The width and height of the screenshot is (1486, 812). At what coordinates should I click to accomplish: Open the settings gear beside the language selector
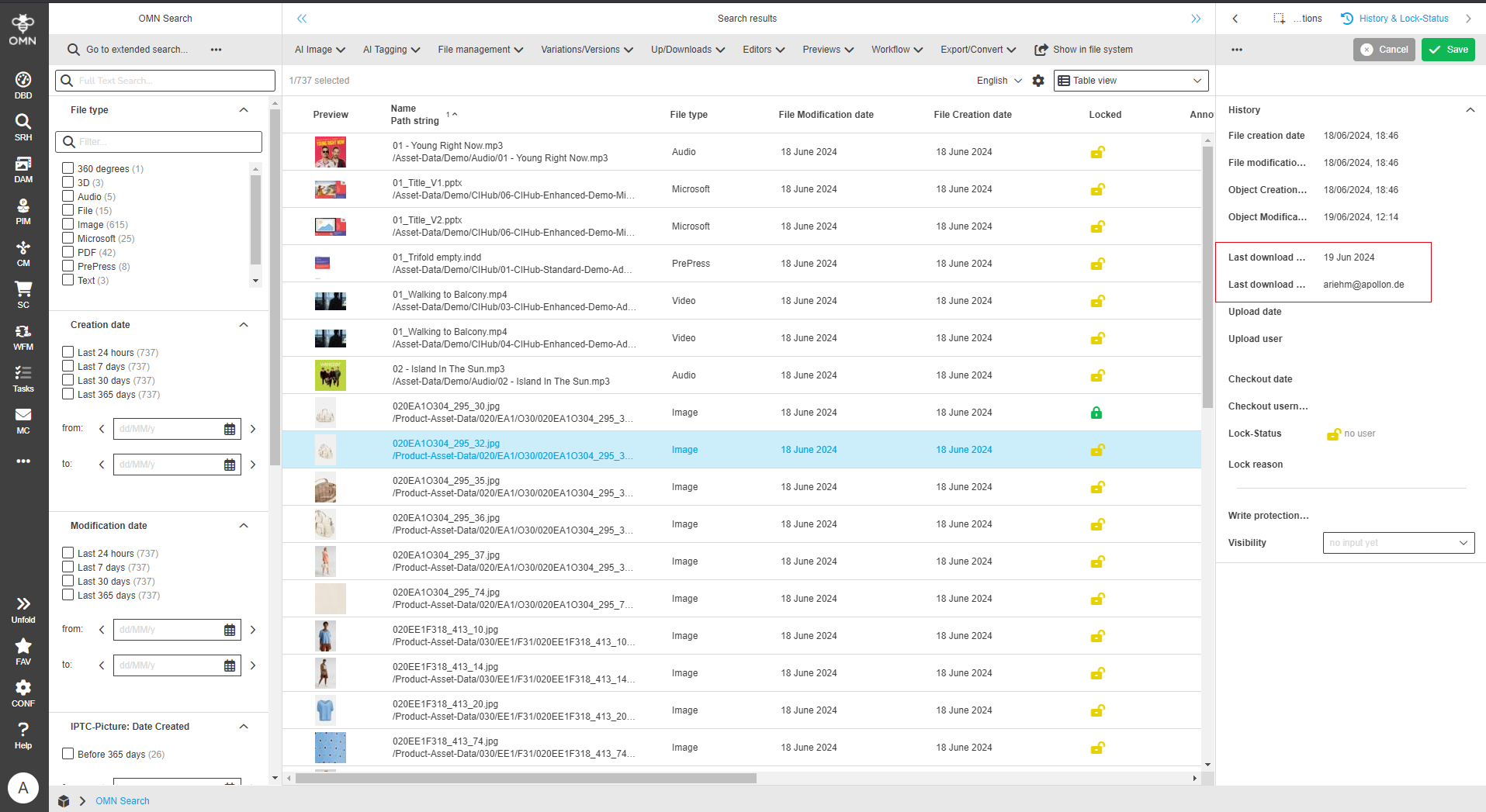pyautogui.click(x=1038, y=80)
